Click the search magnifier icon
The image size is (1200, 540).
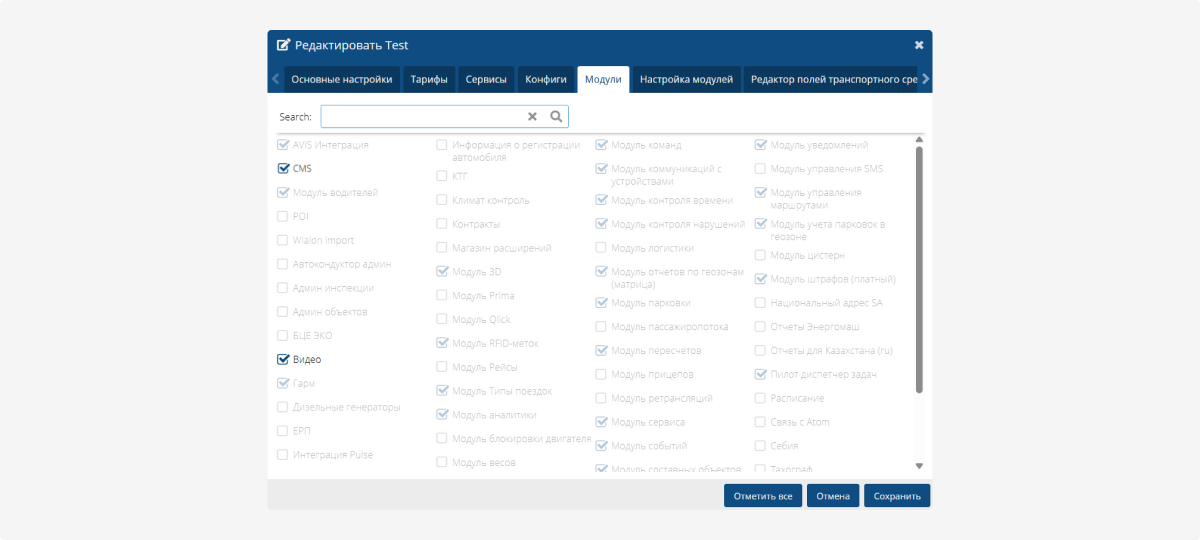[x=556, y=117]
